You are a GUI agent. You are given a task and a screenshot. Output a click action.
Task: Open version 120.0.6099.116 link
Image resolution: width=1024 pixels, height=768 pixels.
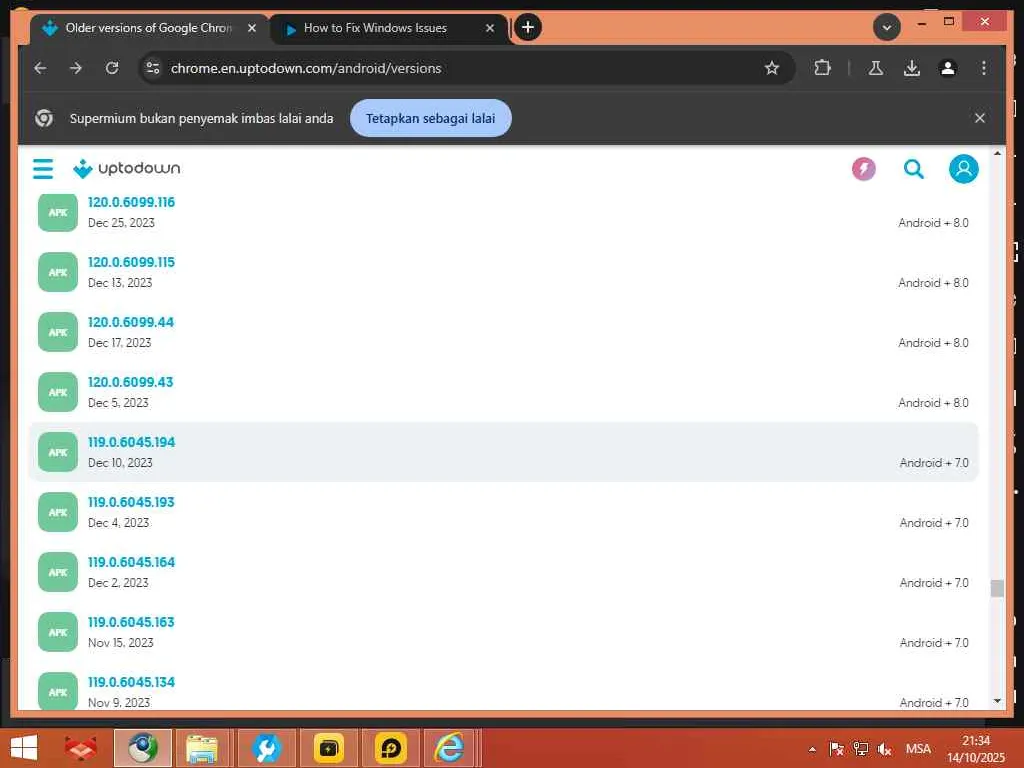click(x=131, y=202)
